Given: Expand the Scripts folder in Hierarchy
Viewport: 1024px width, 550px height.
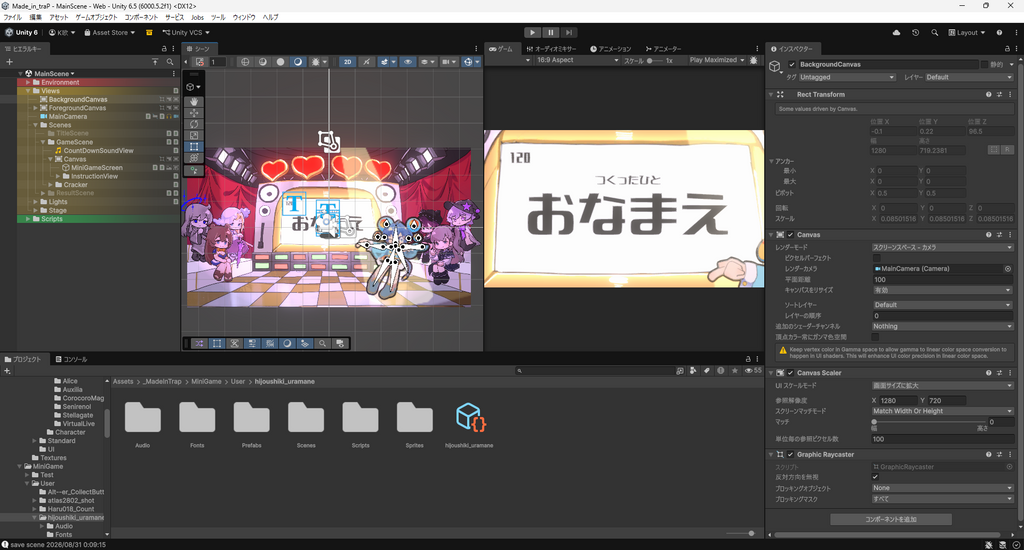Looking at the screenshot, I should (x=27, y=219).
